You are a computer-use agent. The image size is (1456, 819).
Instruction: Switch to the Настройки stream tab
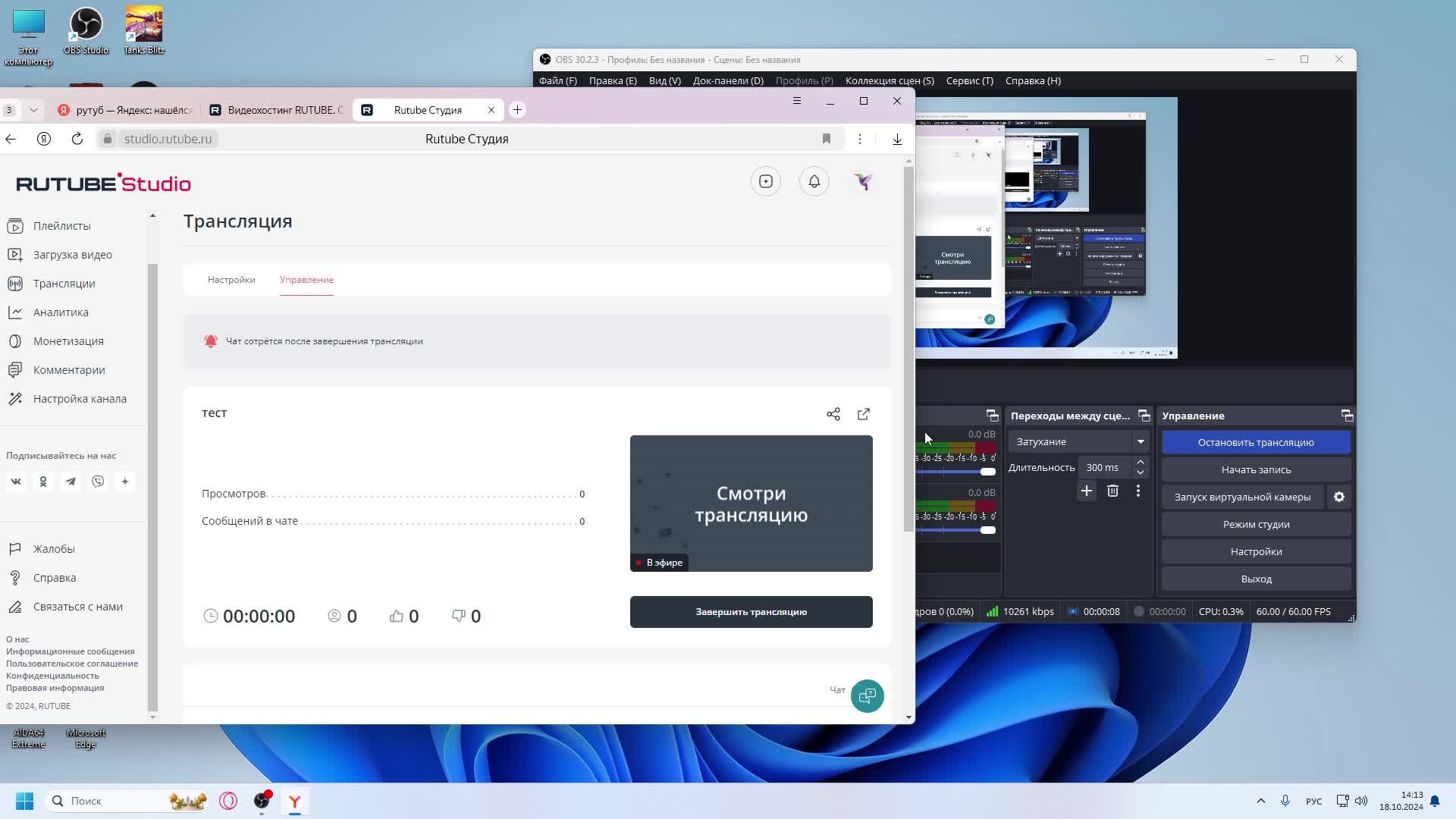231,280
